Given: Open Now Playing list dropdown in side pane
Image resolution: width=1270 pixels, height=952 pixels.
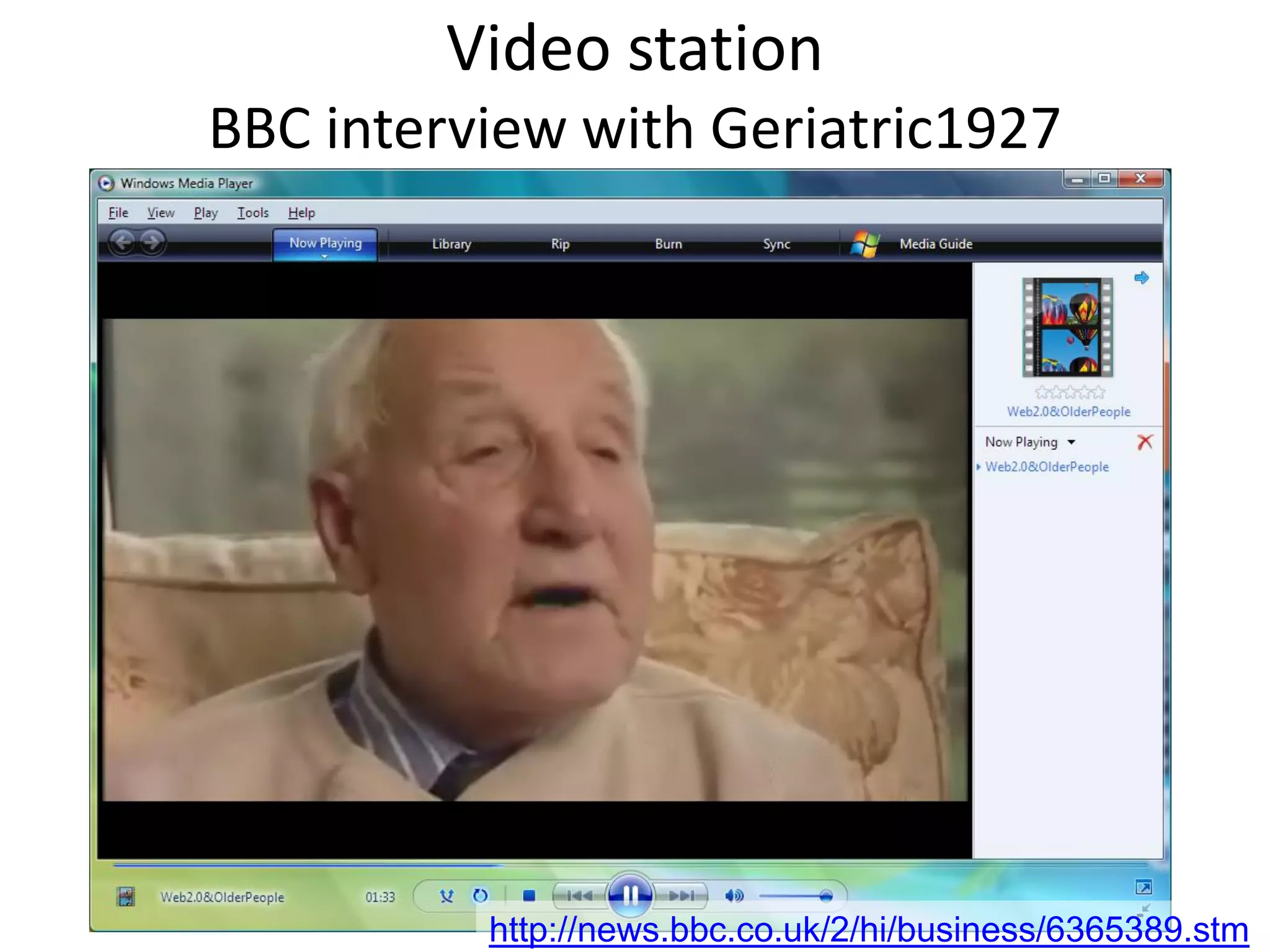Looking at the screenshot, I should tap(1072, 443).
